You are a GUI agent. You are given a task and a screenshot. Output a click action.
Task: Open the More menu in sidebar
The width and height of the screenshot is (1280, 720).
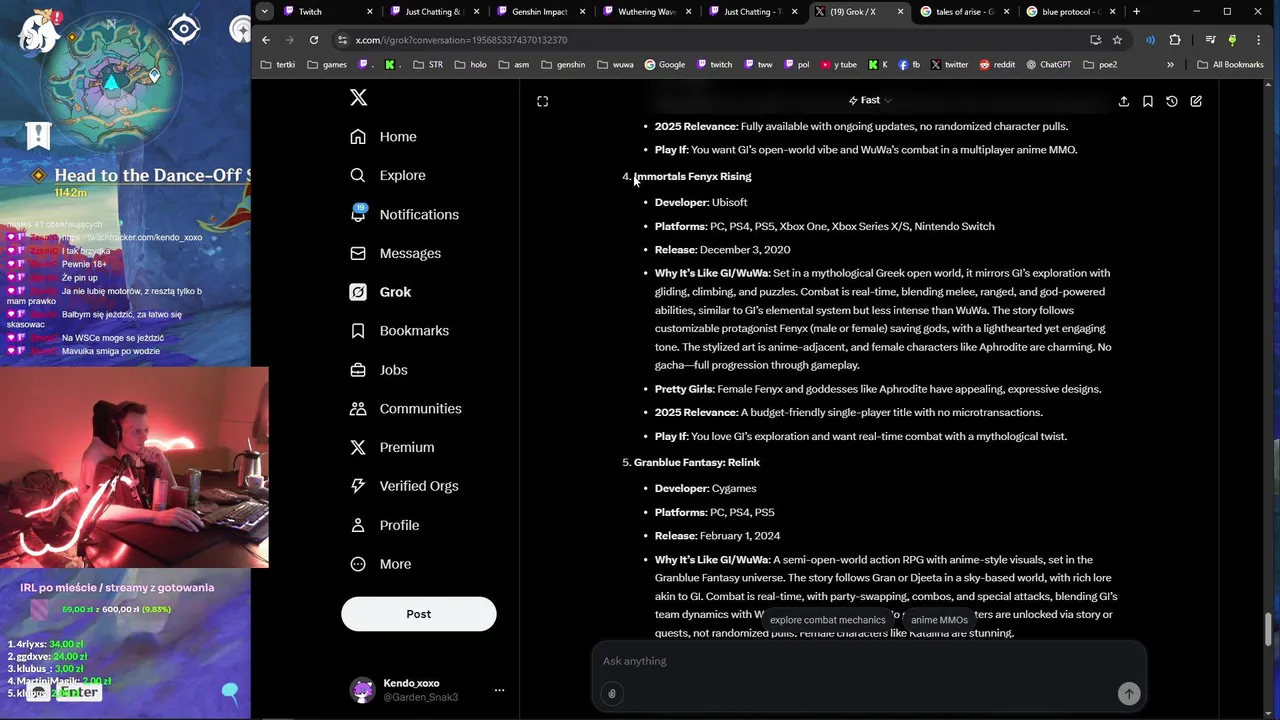(x=380, y=564)
